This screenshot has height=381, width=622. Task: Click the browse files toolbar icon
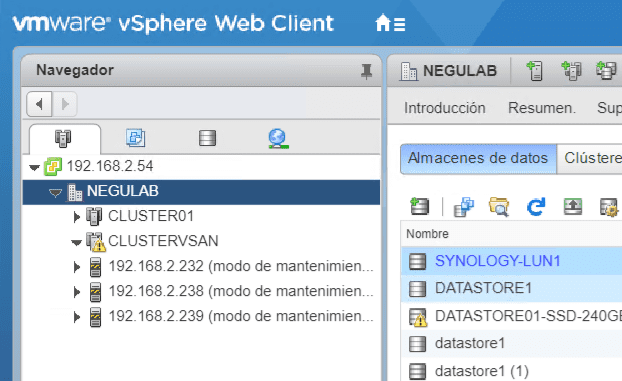point(499,206)
